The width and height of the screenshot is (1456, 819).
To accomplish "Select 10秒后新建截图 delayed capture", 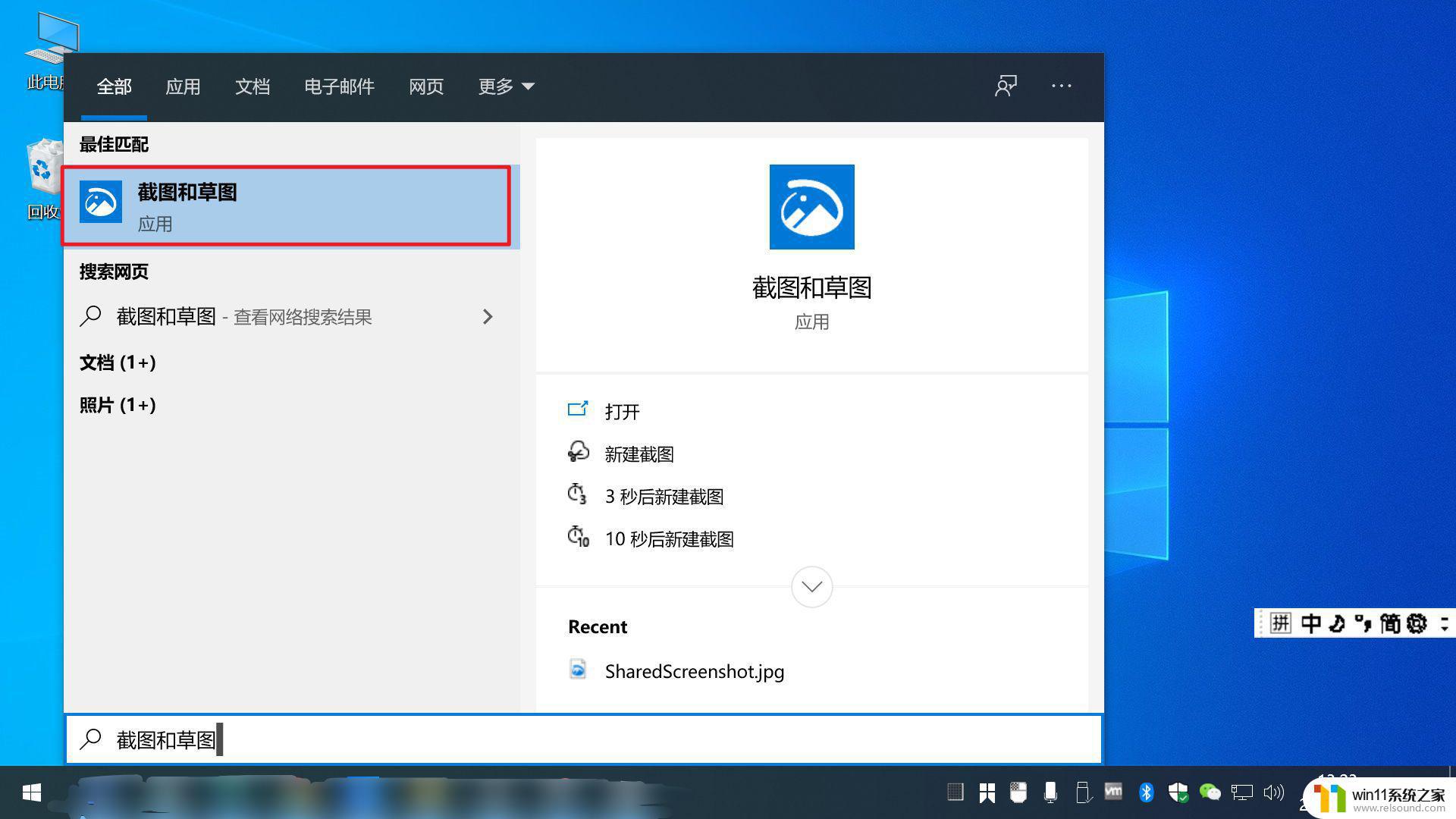I will 669,538.
